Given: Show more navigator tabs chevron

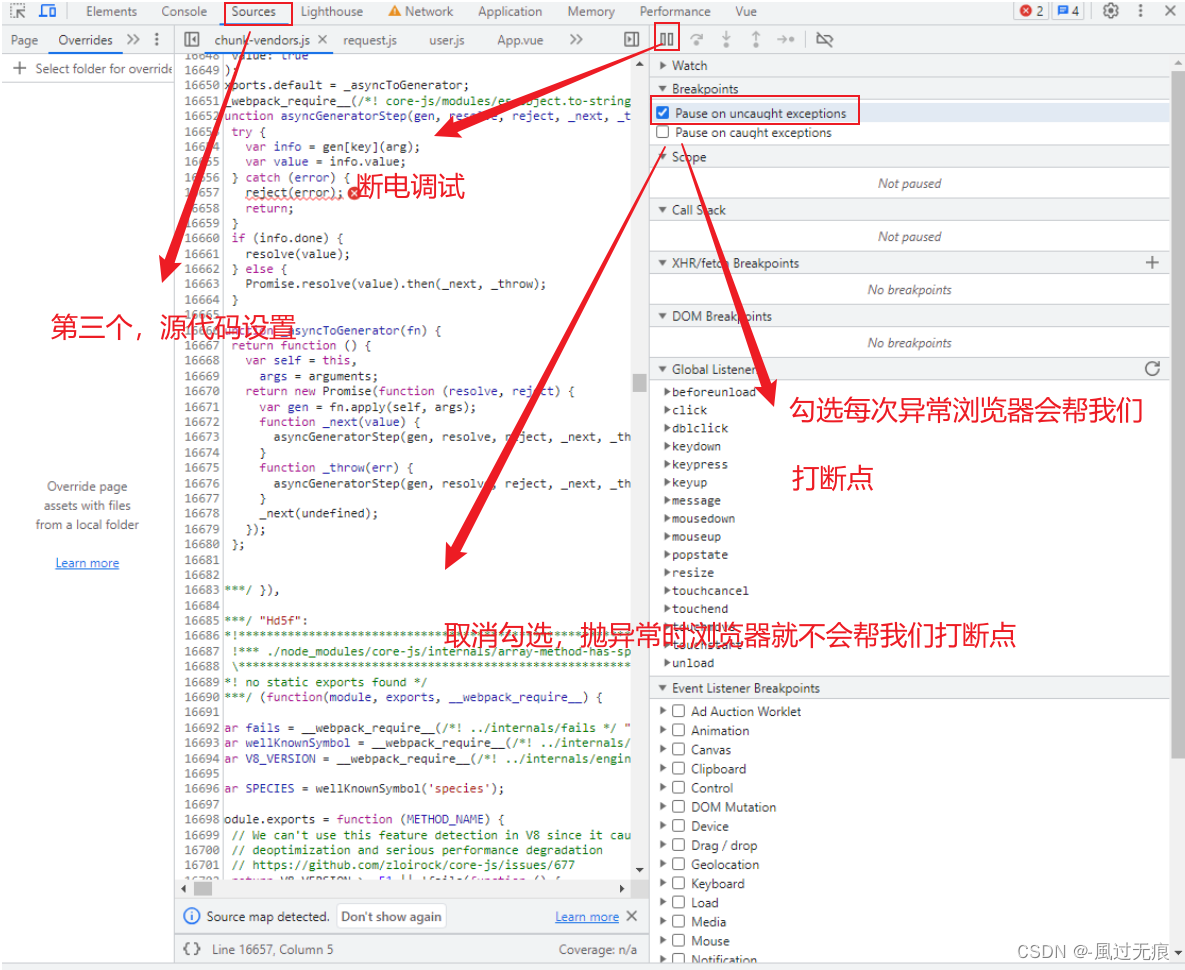Looking at the screenshot, I should pyautogui.click(x=133, y=39).
